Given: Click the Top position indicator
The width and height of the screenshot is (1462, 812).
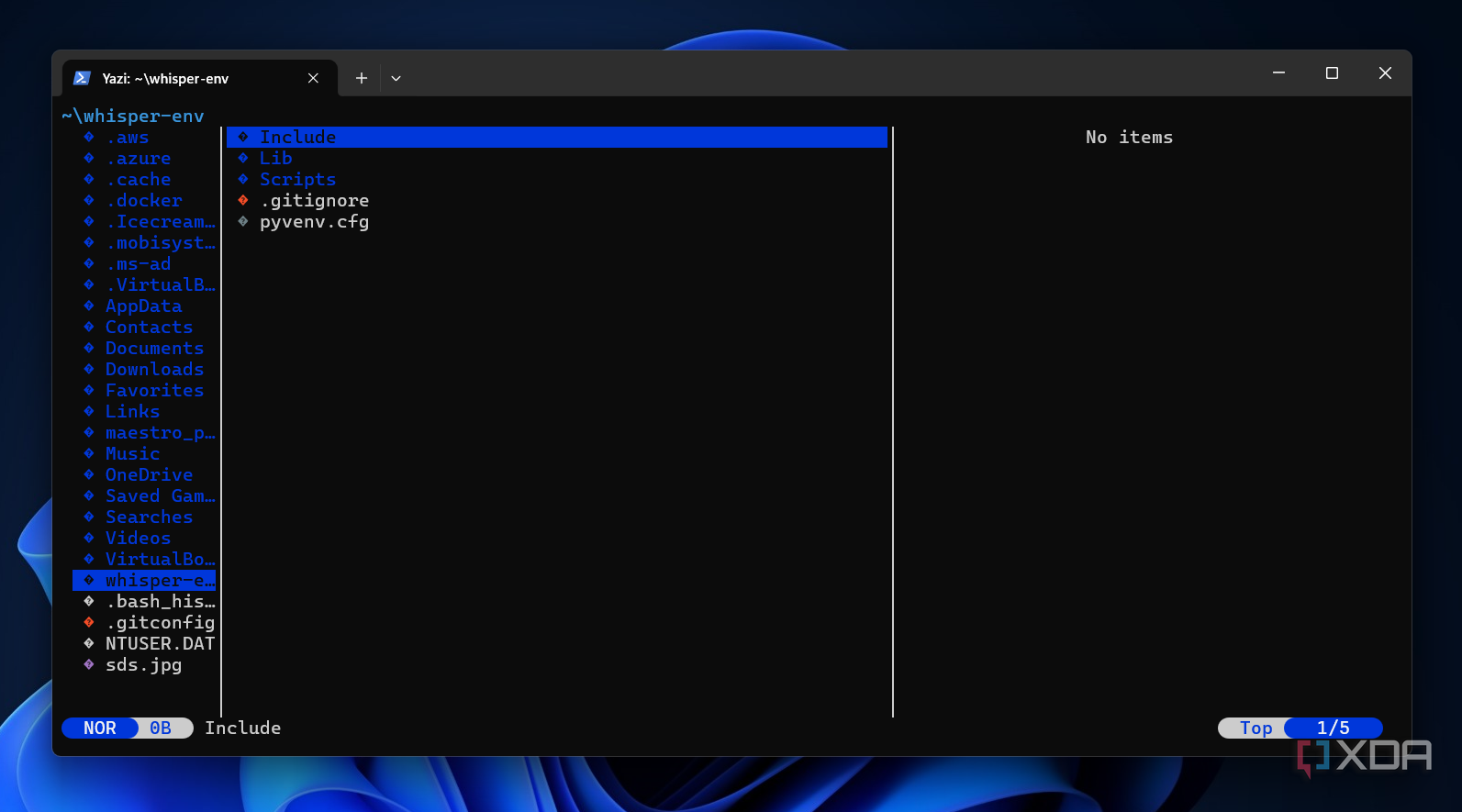Looking at the screenshot, I should click(x=1256, y=728).
